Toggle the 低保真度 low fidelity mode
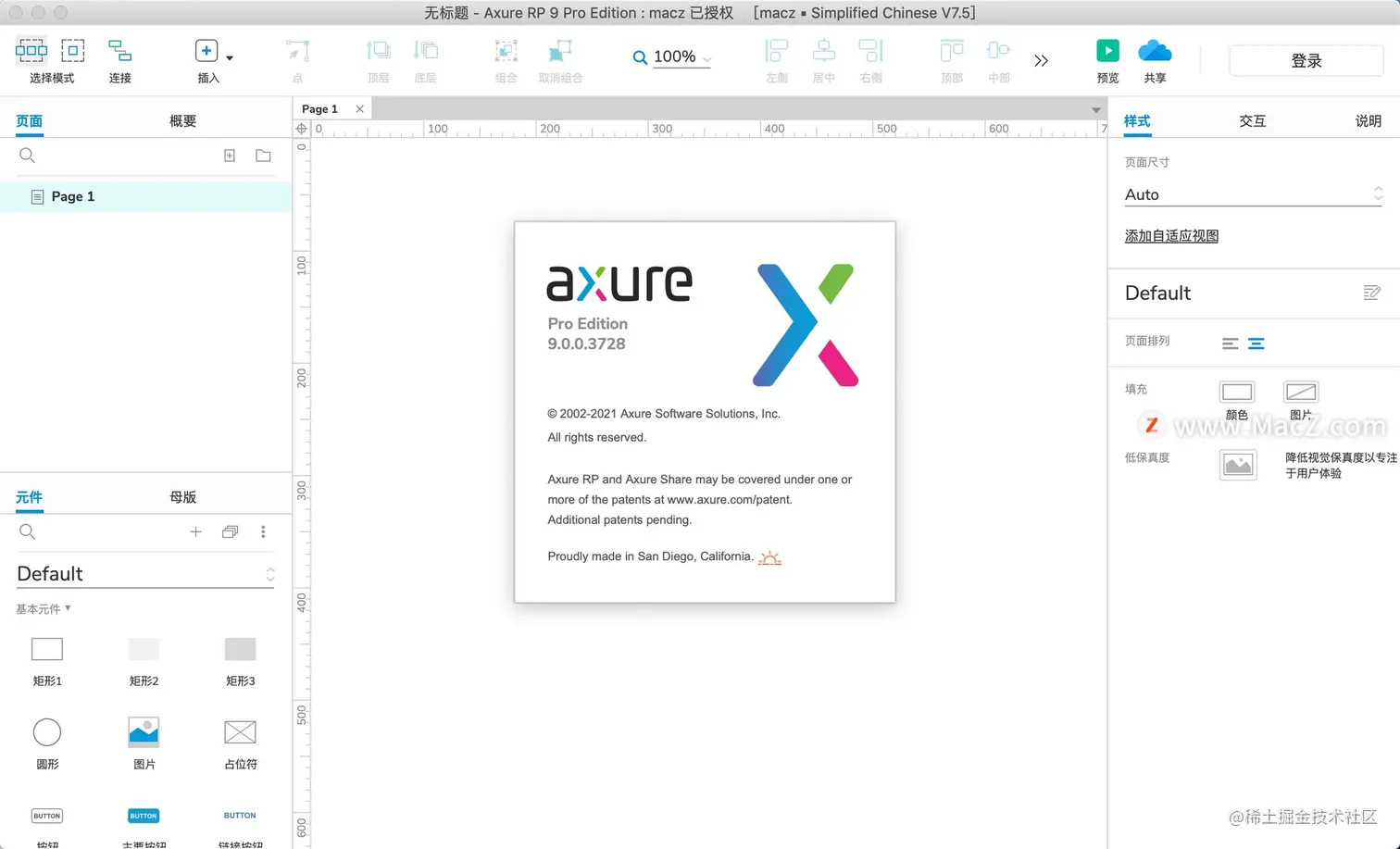 (1238, 464)
